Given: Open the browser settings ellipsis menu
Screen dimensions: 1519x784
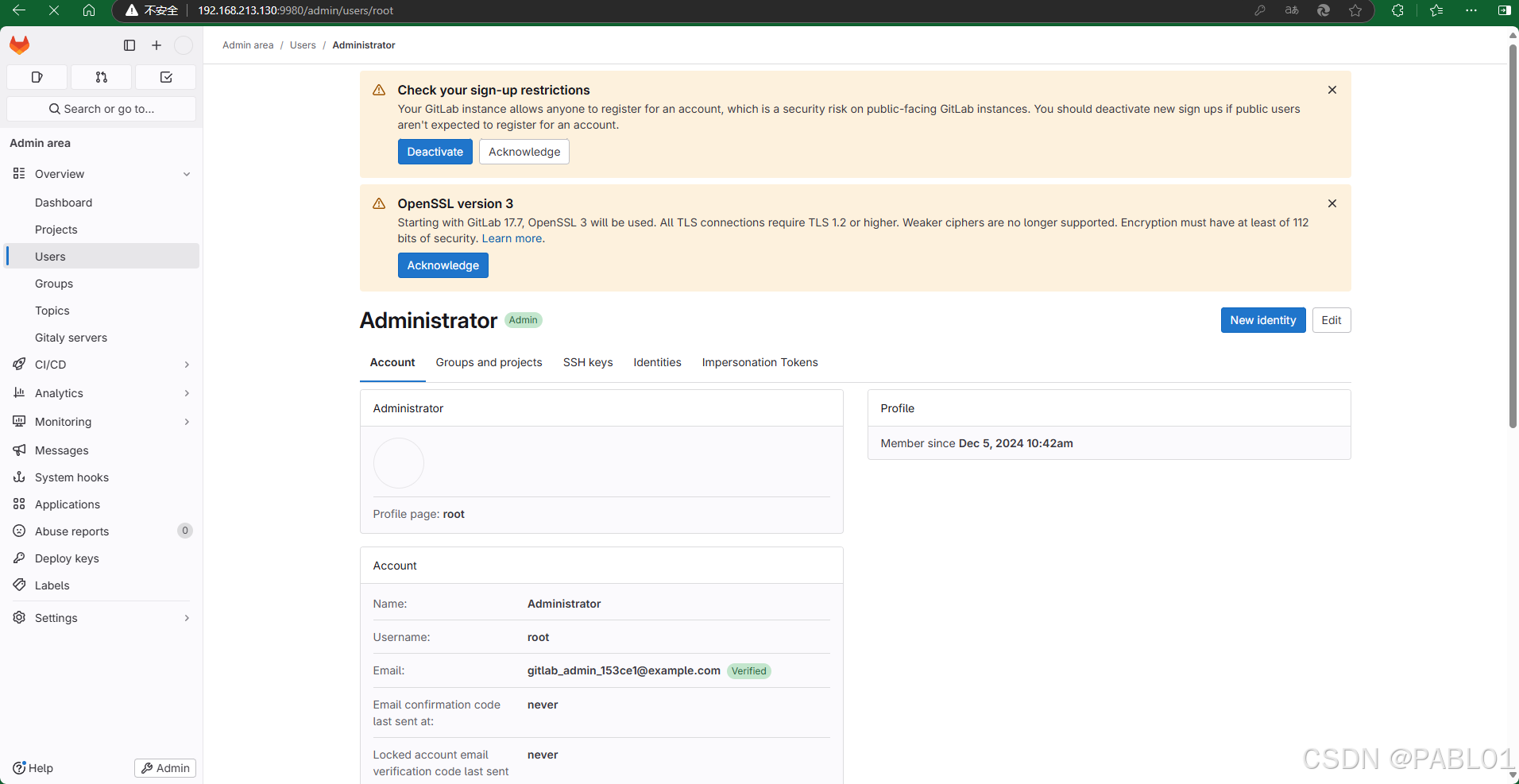Looking at the screenshot, I should (1471, 10).
